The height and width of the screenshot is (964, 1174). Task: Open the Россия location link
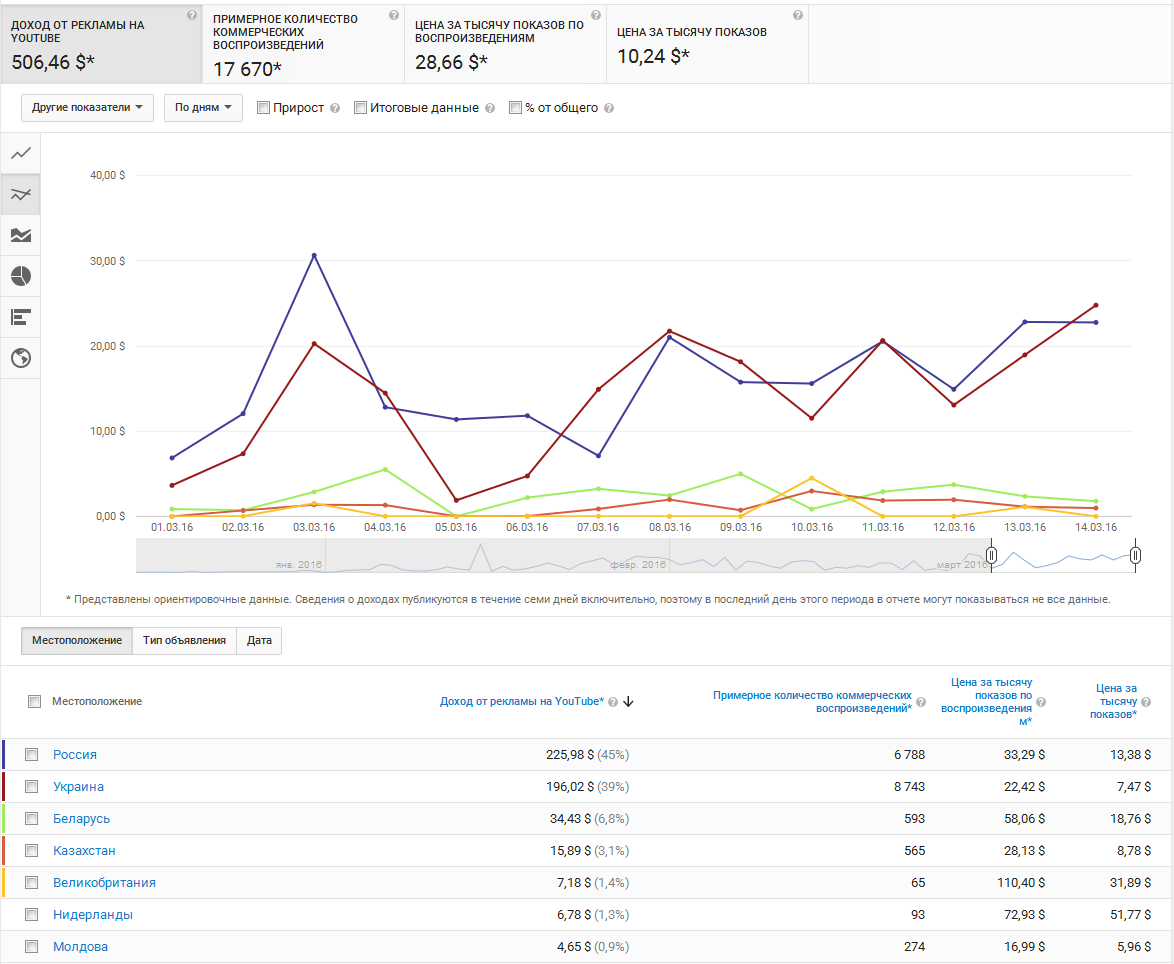pyautogui.click(x=75, y=755)
